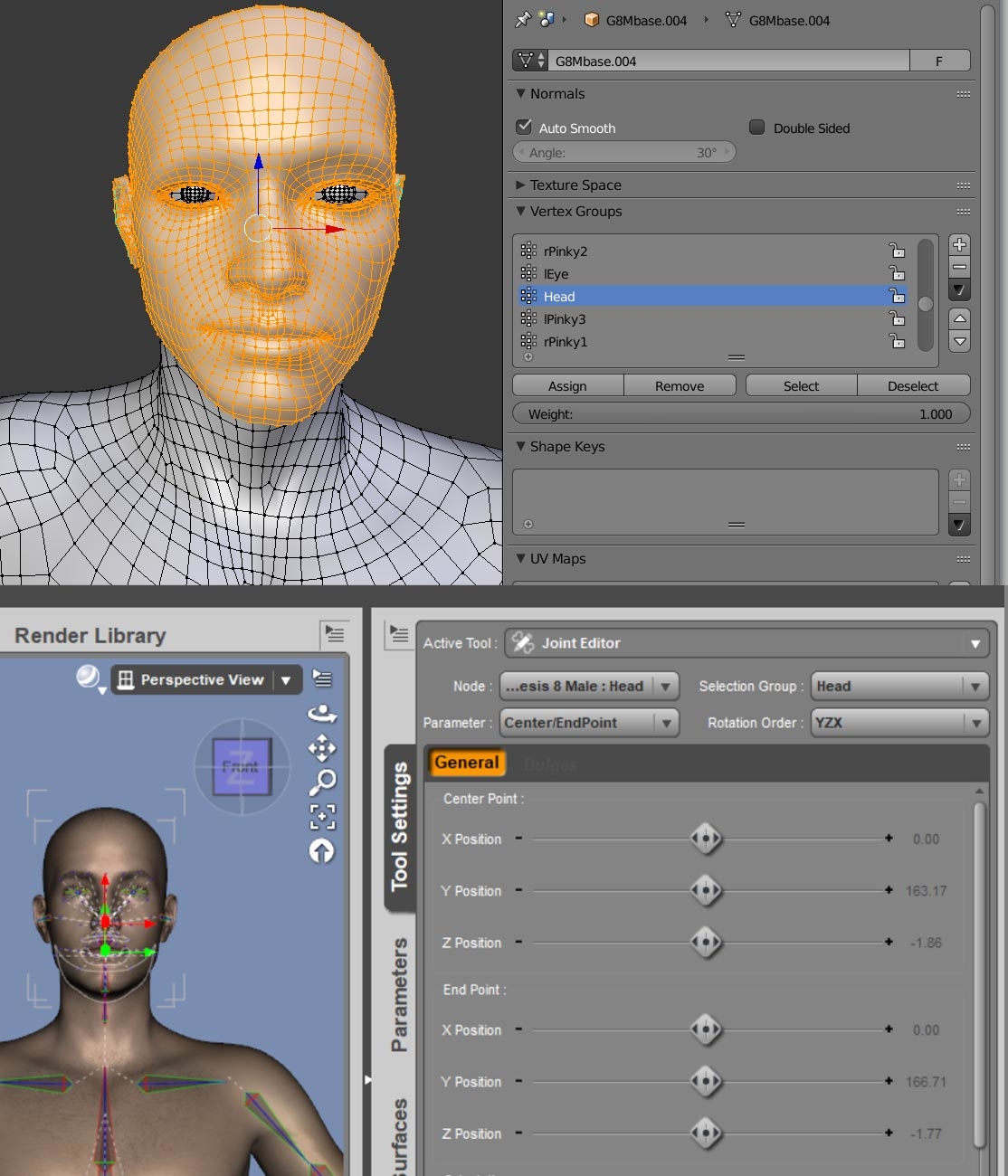Click the pan view cross-arrows icon
This screenshot has width=1008, height=1176.
coord(322,747)
